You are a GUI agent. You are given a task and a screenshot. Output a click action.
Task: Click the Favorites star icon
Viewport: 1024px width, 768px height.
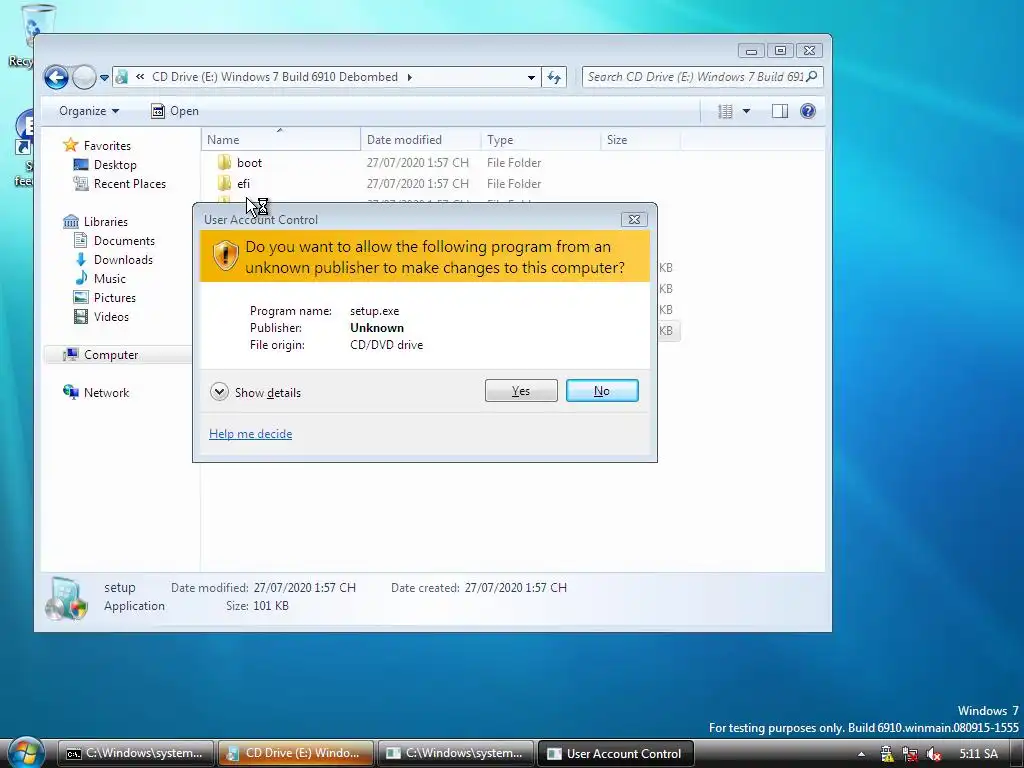click(71, 145)
